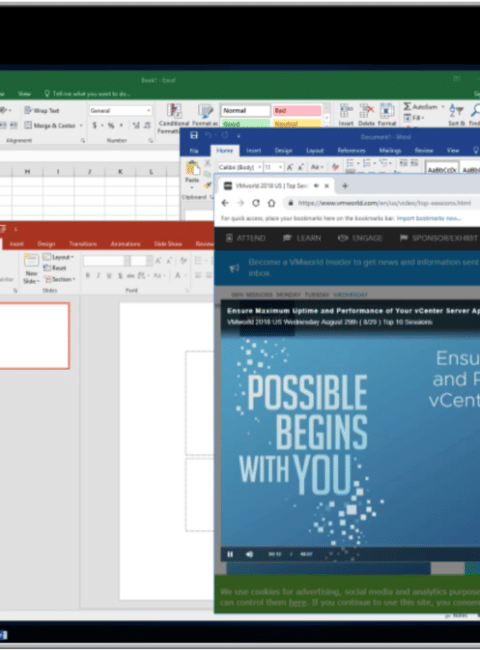Open the Fill dropdown in Excel

click(x=414, y=118)
